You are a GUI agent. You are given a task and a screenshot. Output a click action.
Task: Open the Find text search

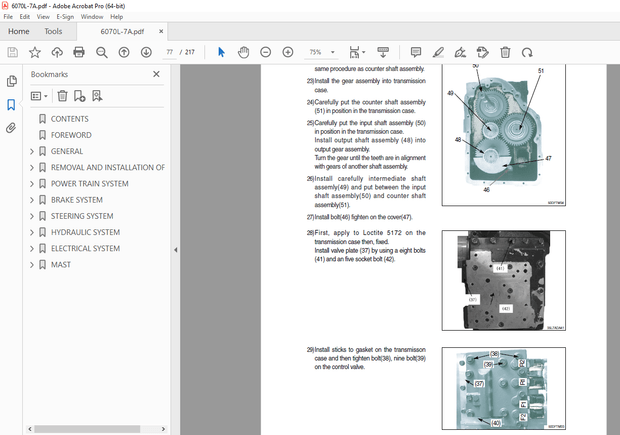(x=102, y=53)
